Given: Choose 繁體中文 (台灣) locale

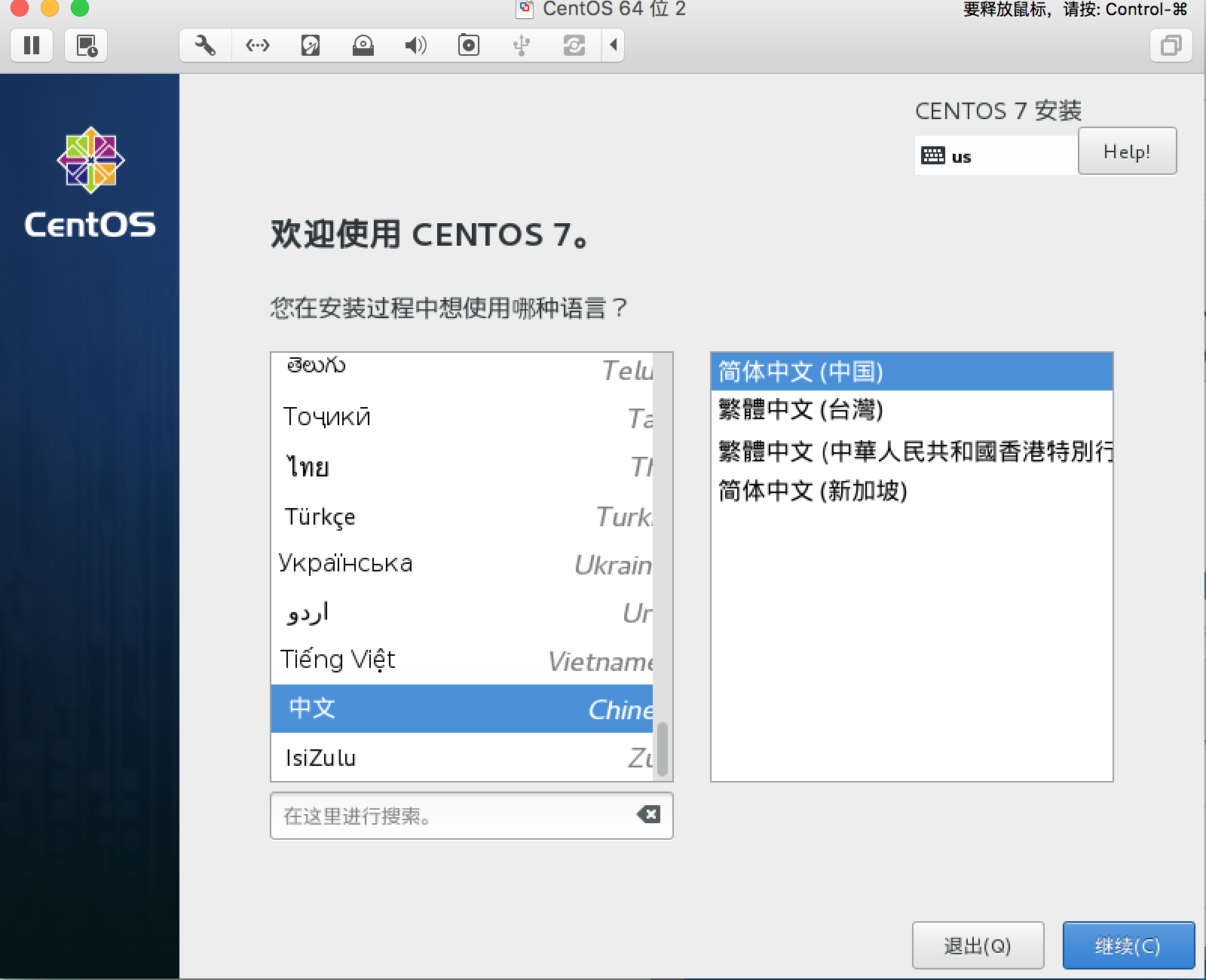Looking at the screenshot, I should (x=911, y=410).
